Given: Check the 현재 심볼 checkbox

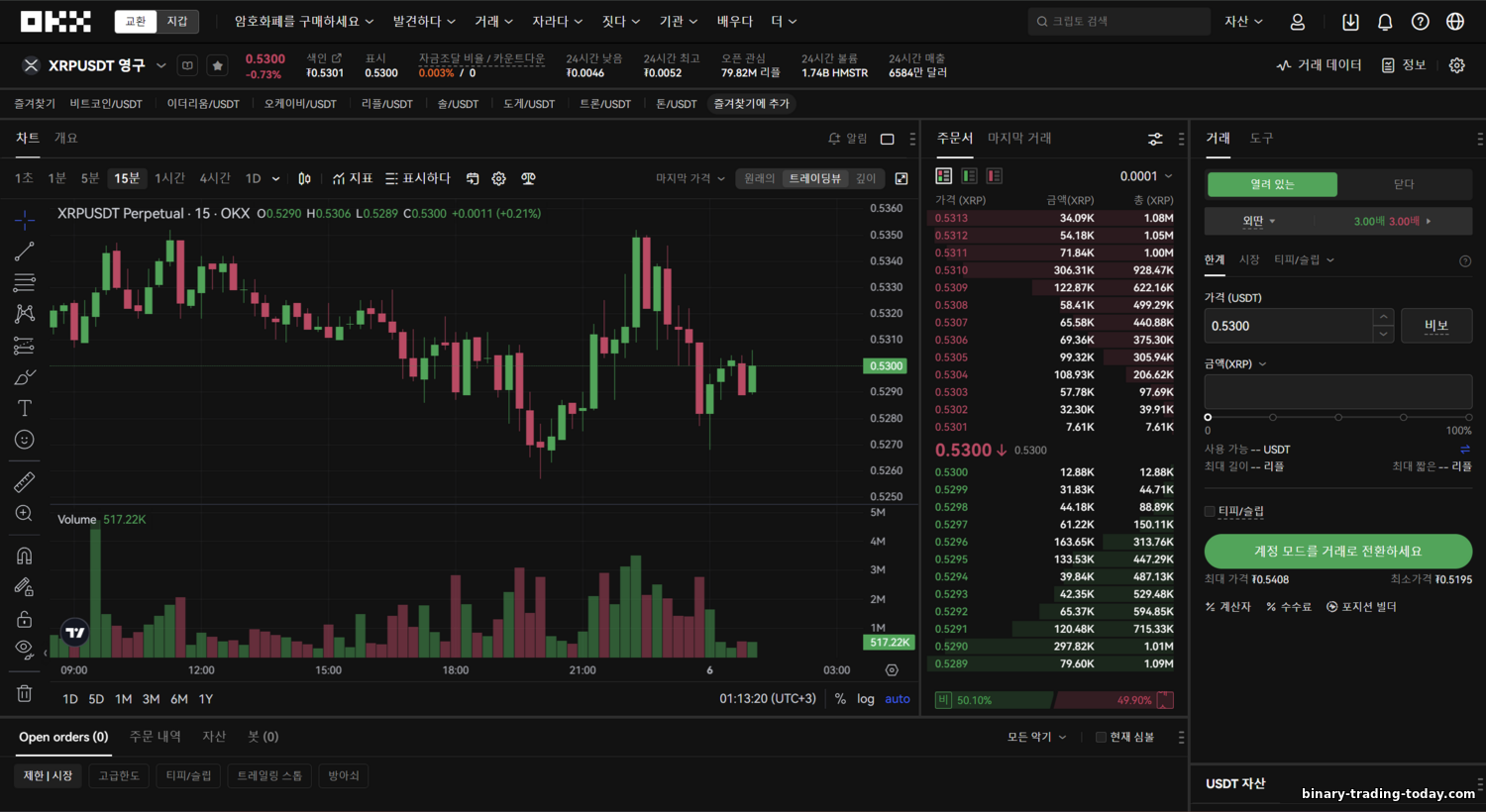Looking at the screenshot, I should tap(1101, 737).
